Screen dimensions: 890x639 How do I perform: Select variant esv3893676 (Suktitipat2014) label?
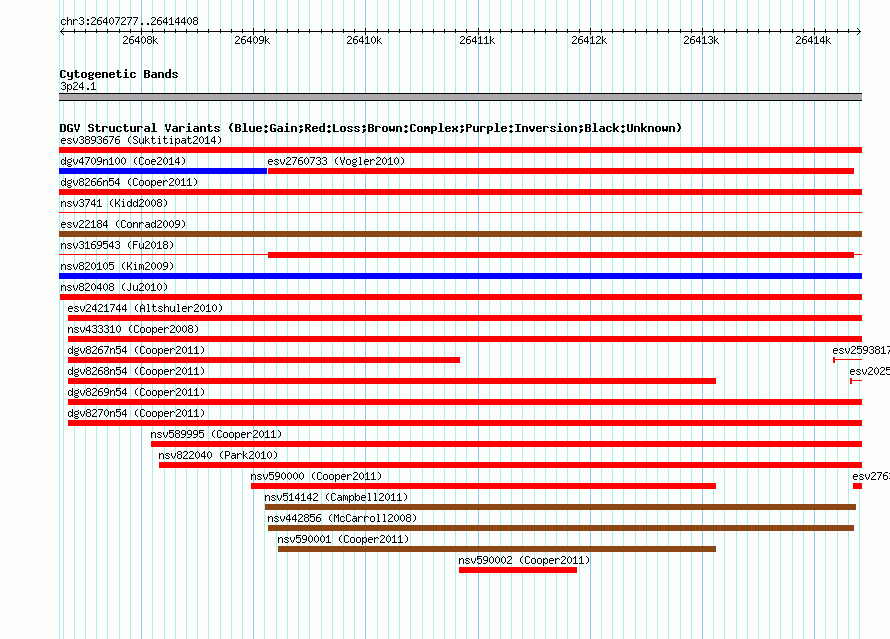(141, 140)
